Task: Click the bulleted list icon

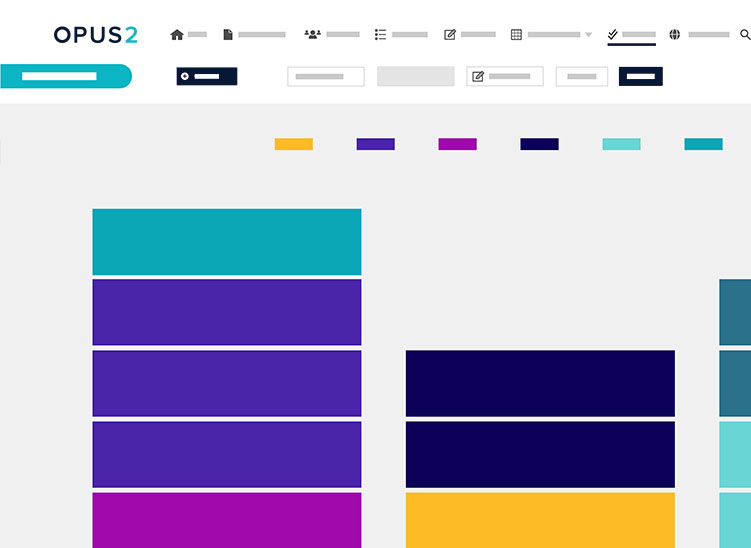Action: [380, 35]
